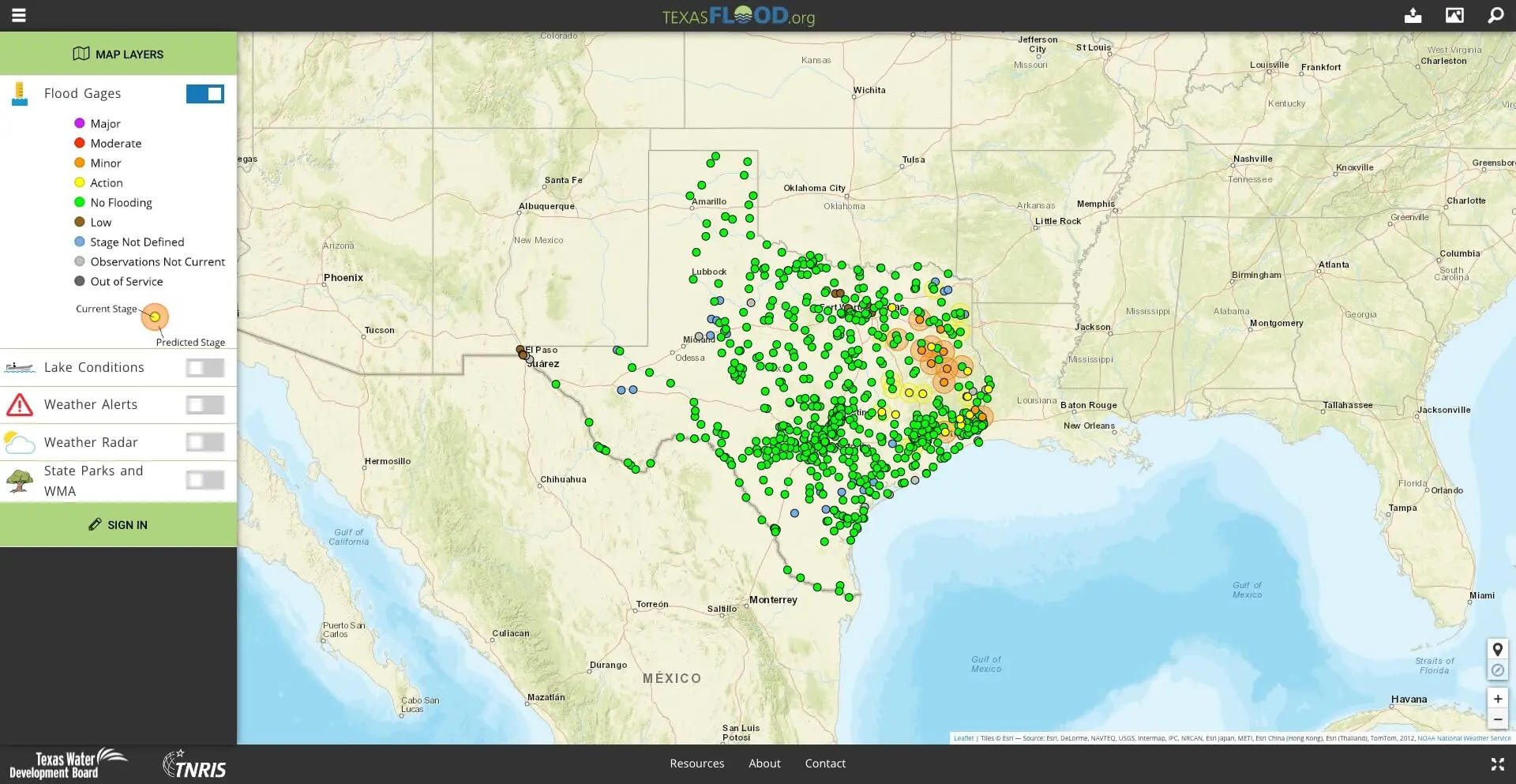Enter fullscreen with expand icon

click(x=1497, y=763)
